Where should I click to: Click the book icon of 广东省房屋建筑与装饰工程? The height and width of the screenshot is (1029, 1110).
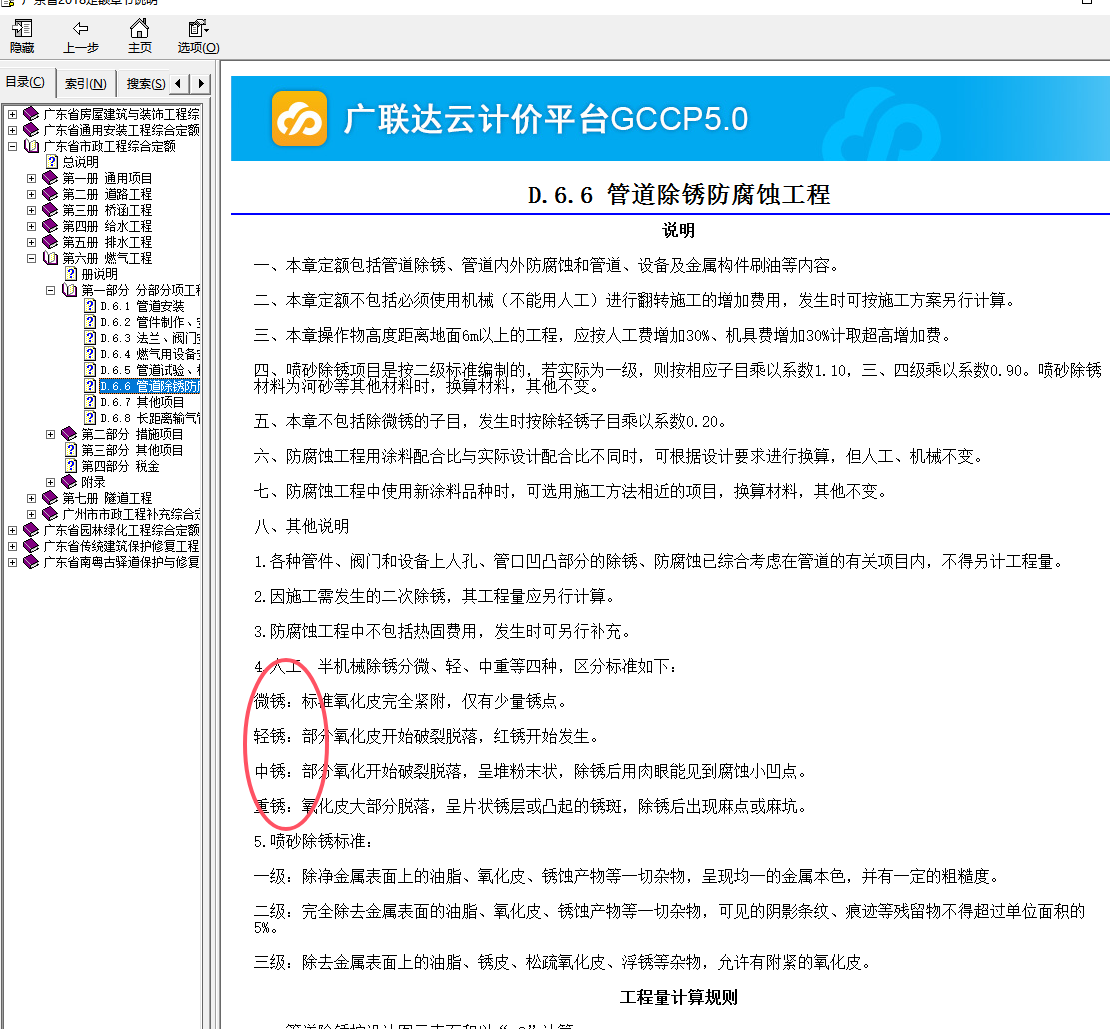click(31, 114)
